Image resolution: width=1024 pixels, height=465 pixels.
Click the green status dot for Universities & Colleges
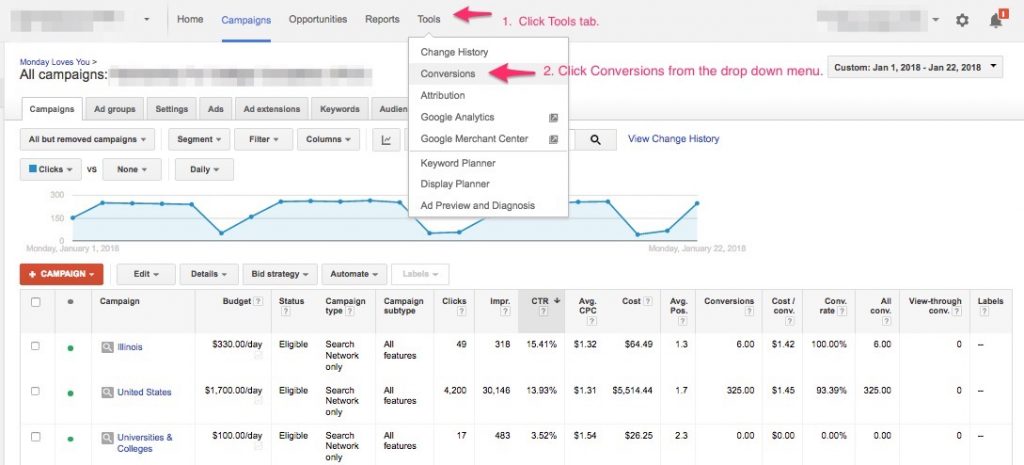[71, 439]
